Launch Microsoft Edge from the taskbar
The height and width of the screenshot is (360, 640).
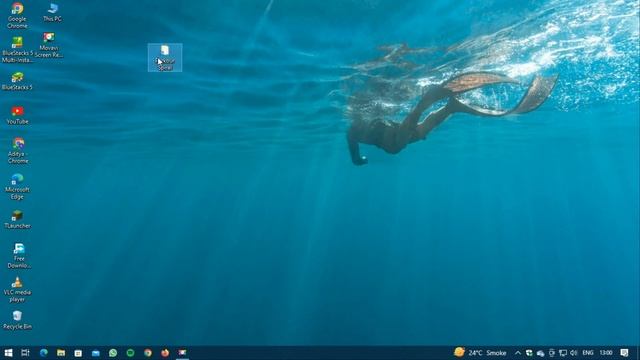coord(43,353)
